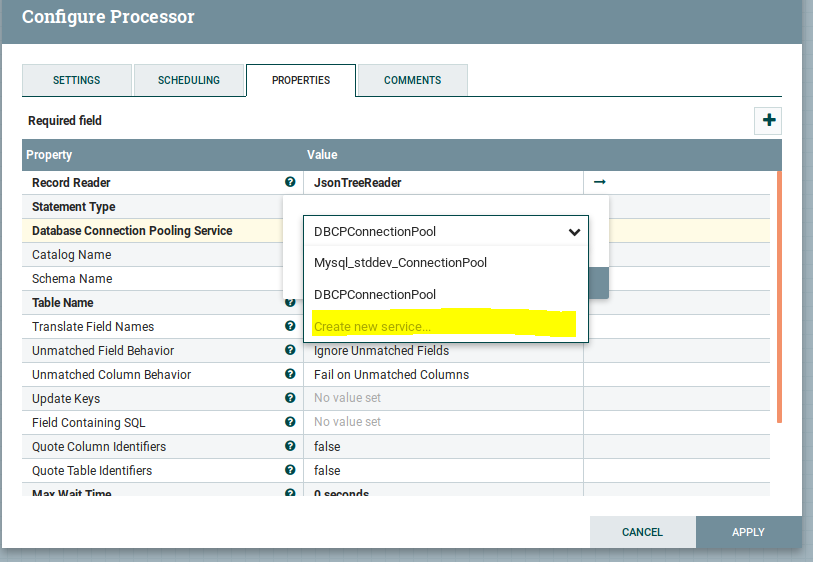Click the help icon for Table Name
Screen dimensions: 813x562
[290, 303]
